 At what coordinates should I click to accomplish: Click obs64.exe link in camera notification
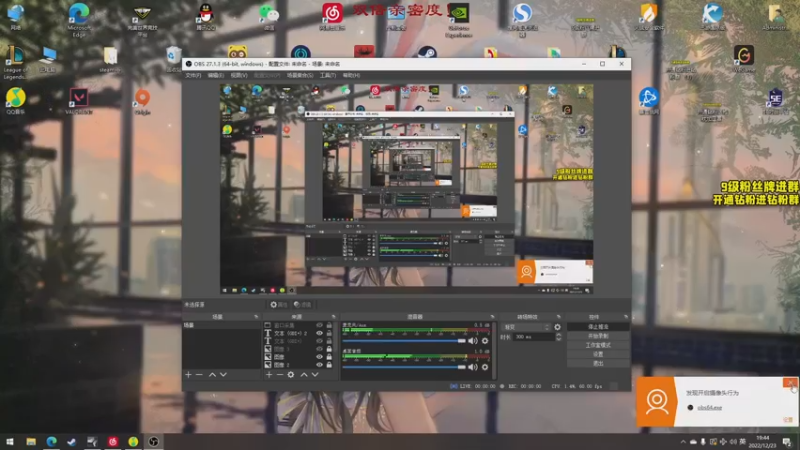click(710, 408)
